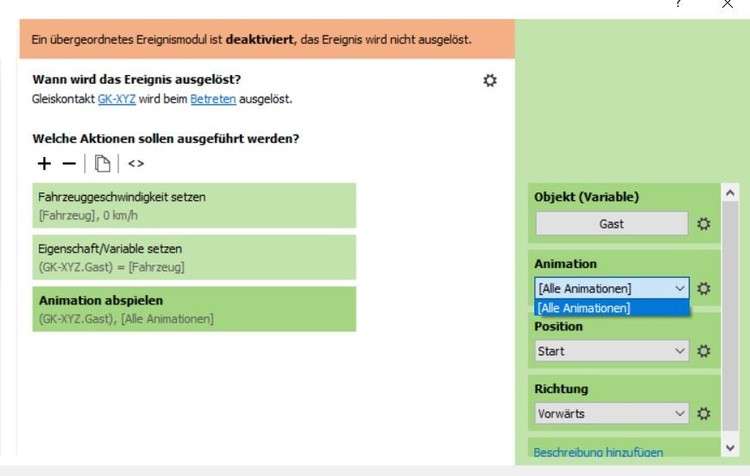Open the Richtung dropdown showing Vorwärts
Viewport: 750px width, 476px height.
pyautogui.click(x=612, y=413)
